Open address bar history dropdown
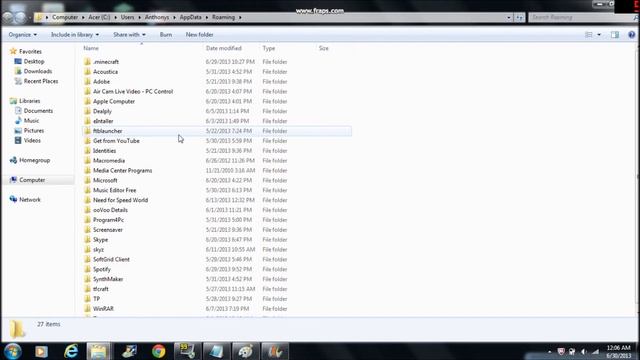 pyautogui.click(x=509, y=18)
